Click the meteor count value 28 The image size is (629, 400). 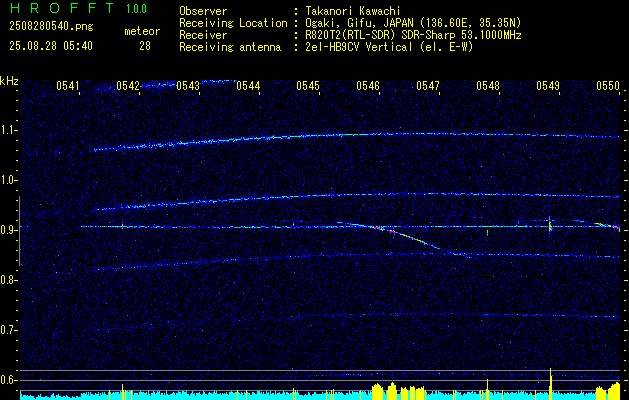(145, 46)
